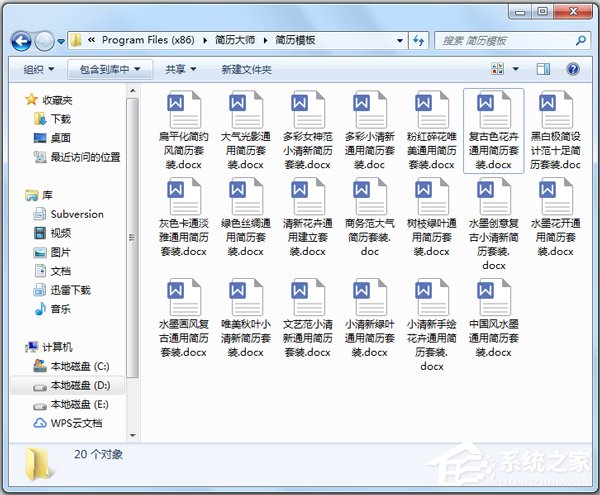Open the 共享 menu

click(181, 70)
